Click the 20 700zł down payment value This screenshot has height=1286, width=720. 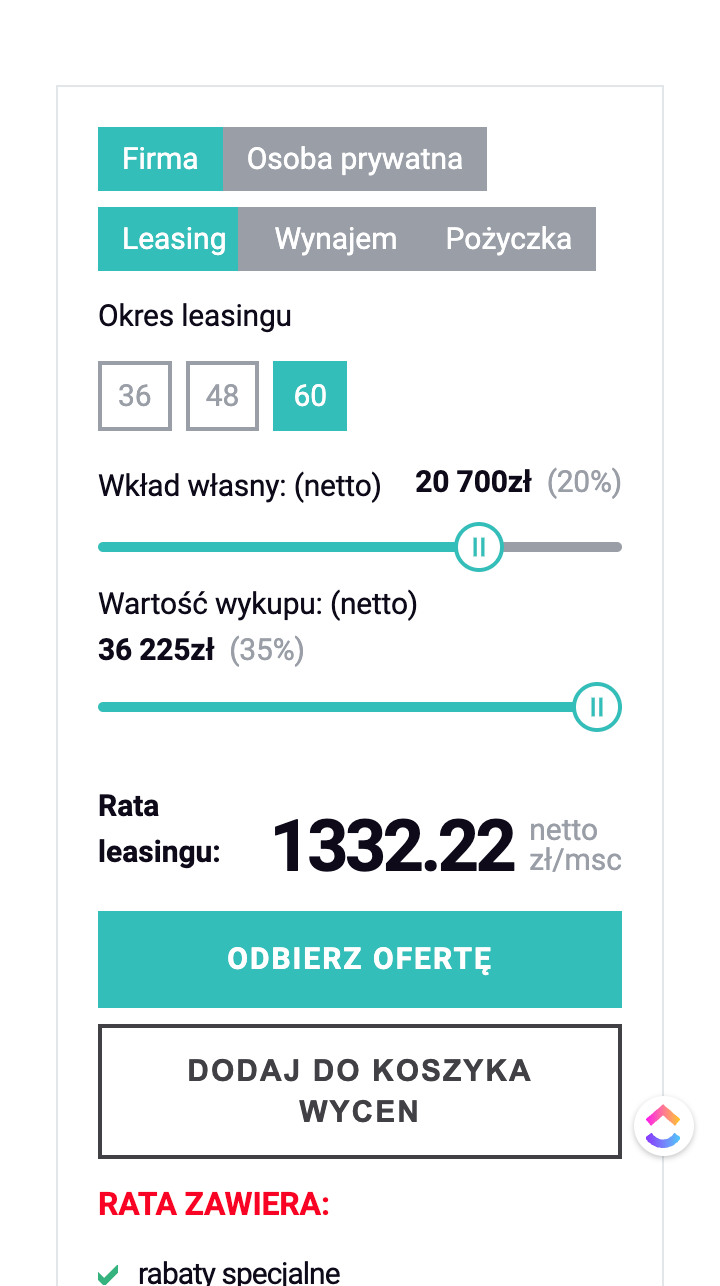click(472, 481)
